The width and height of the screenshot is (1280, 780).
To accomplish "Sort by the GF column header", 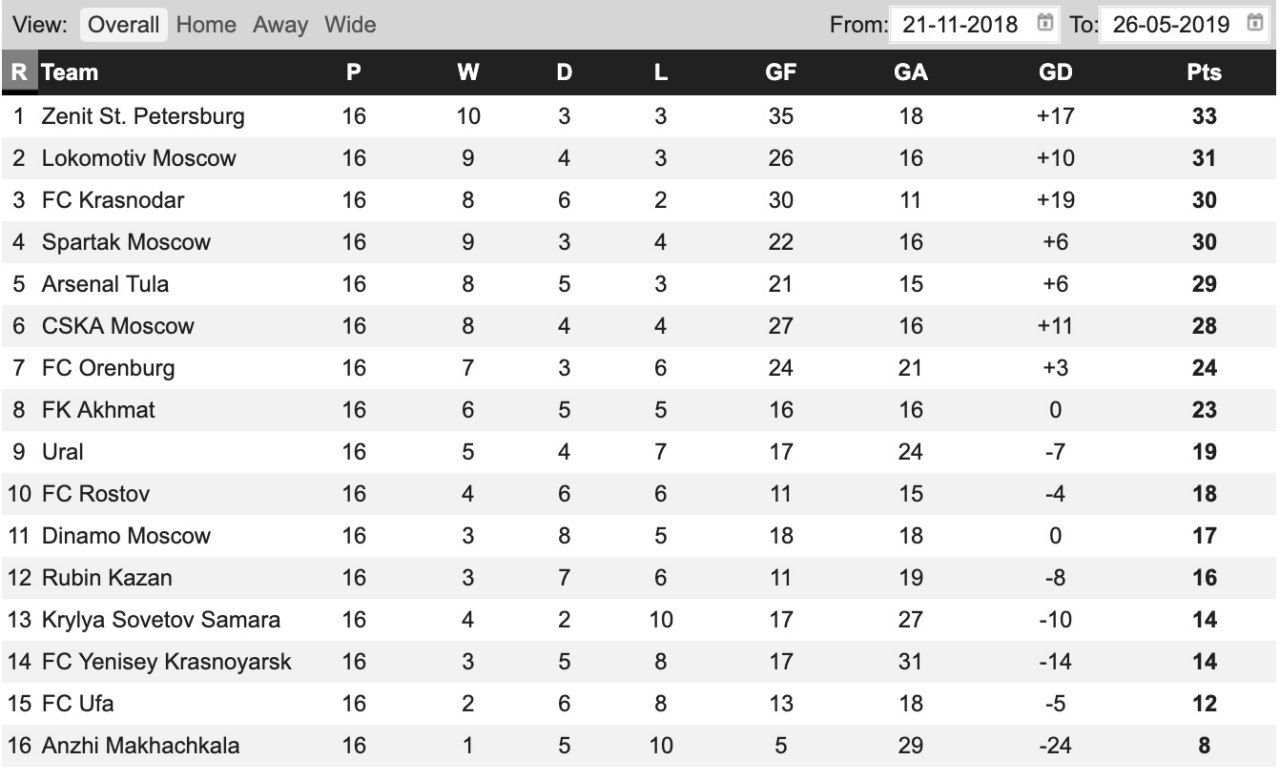I will tap(780, 73).
